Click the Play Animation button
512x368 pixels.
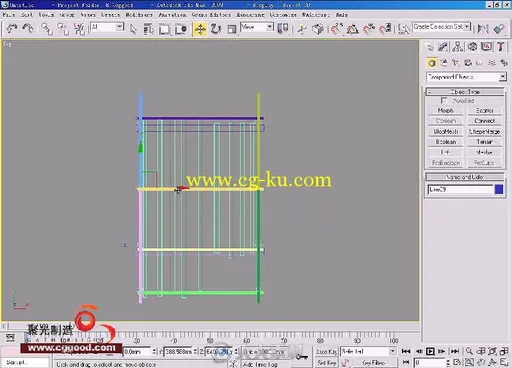430,351
